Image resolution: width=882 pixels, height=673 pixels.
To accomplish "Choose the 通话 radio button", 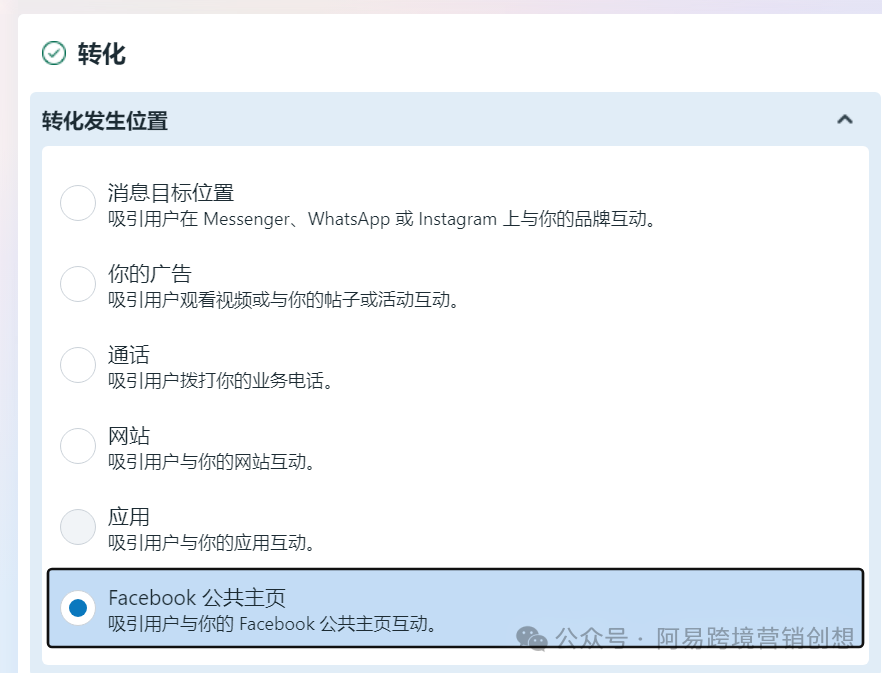I will [78, 365].
